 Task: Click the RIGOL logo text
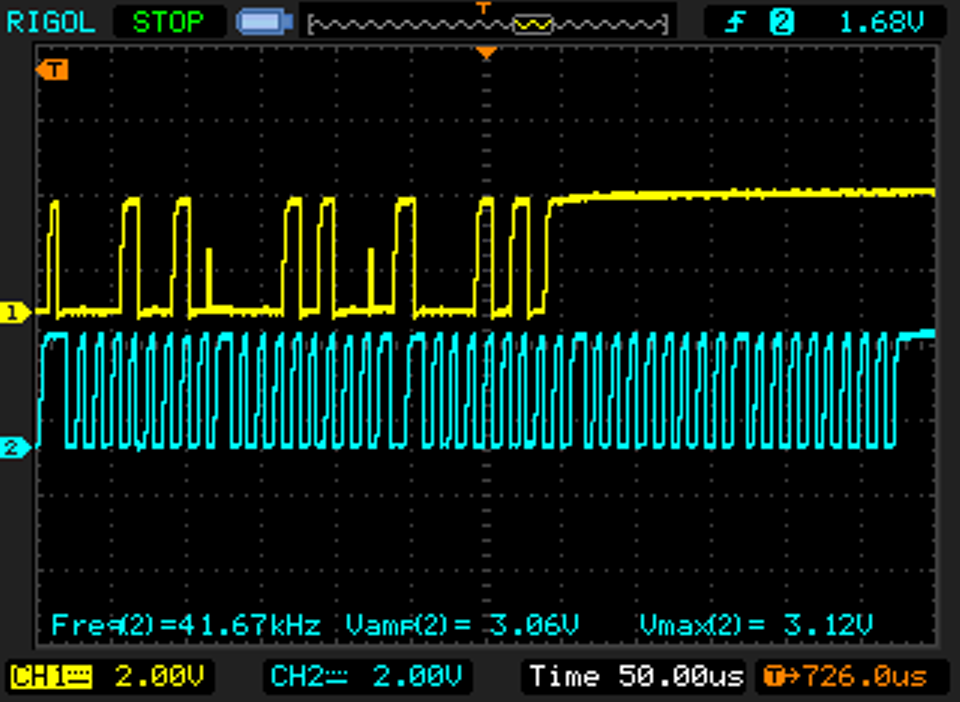click(50, 23)
